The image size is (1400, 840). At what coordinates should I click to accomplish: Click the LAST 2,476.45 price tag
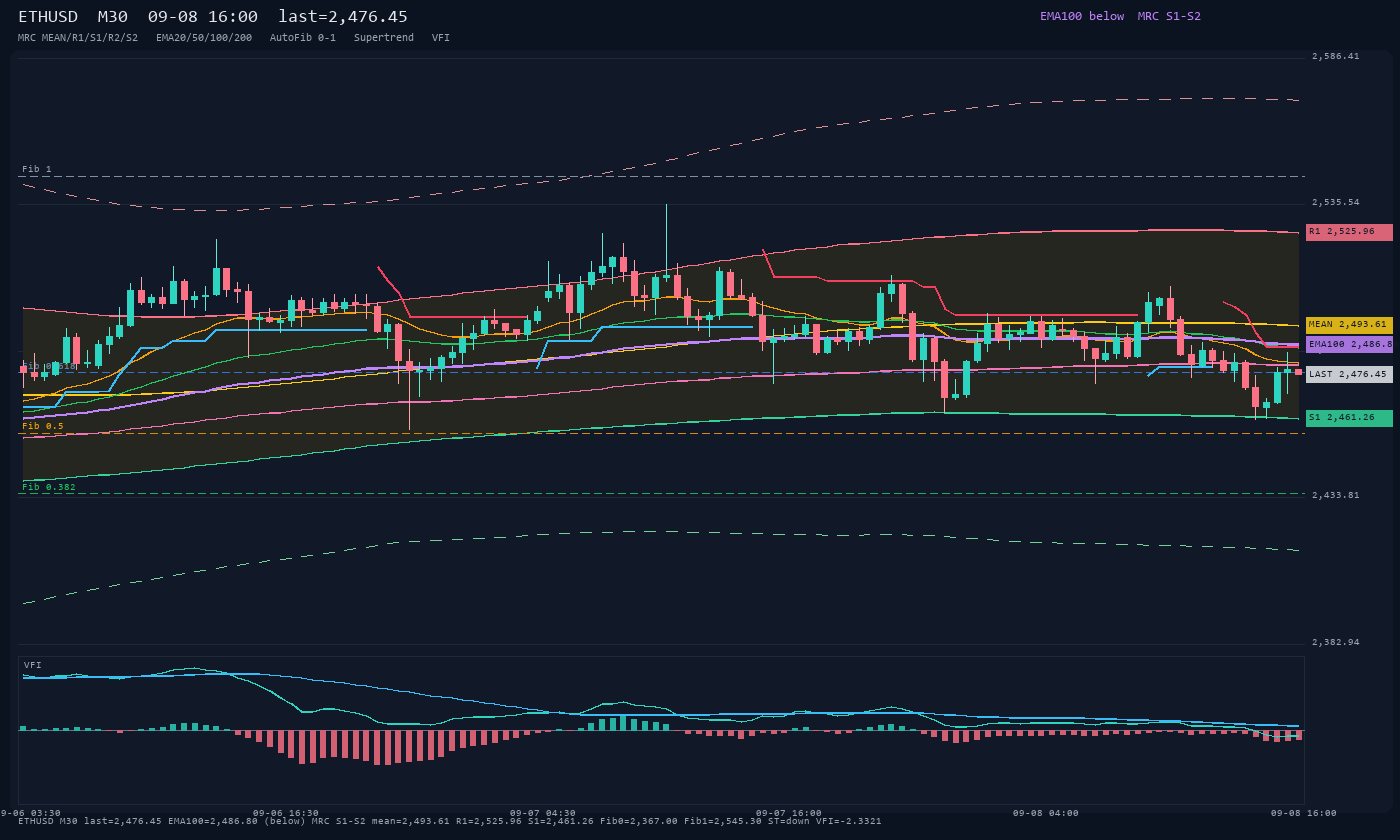[x=1349, y=375]
